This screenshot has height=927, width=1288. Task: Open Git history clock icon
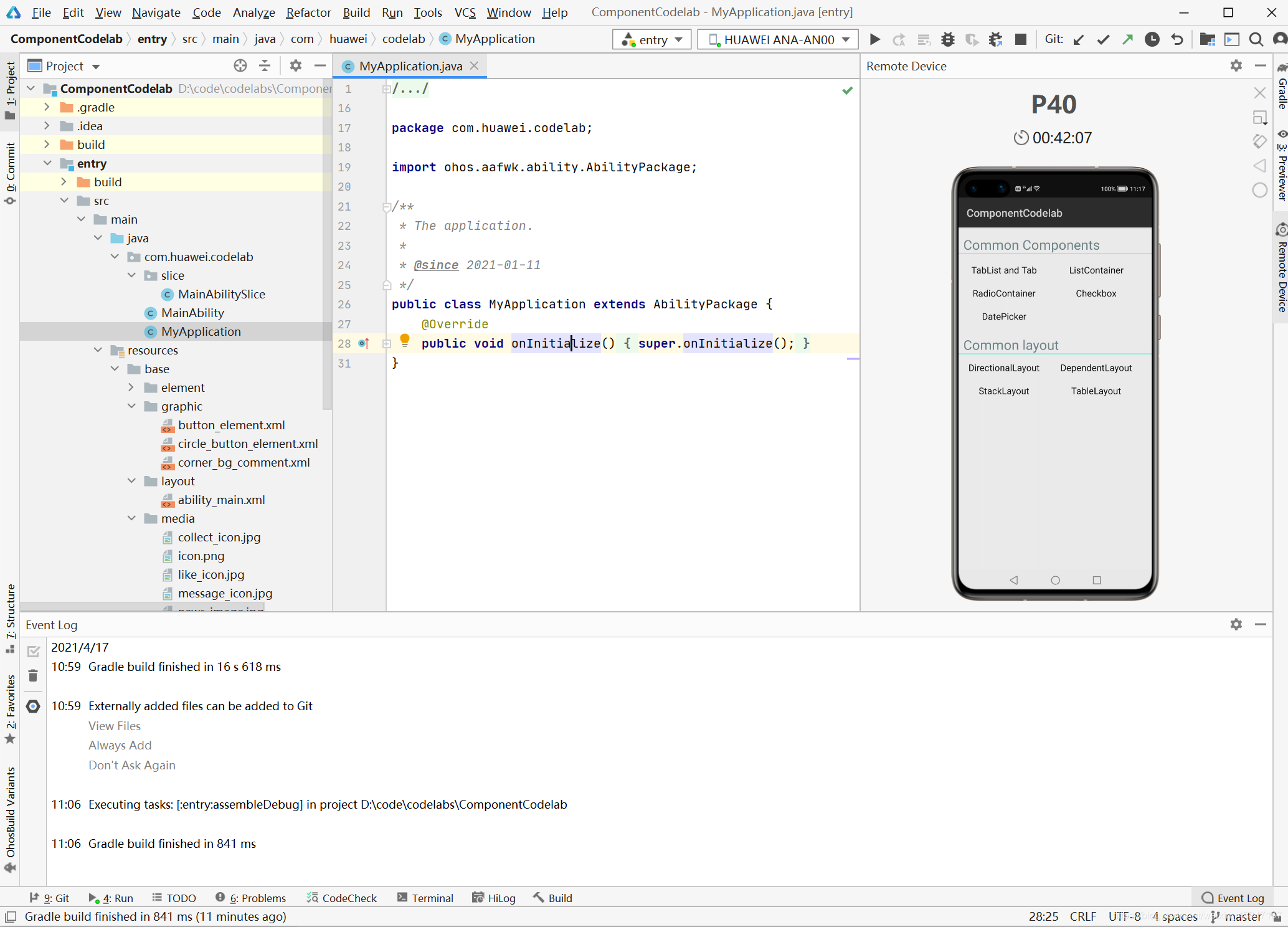[x=1152, y=40]
